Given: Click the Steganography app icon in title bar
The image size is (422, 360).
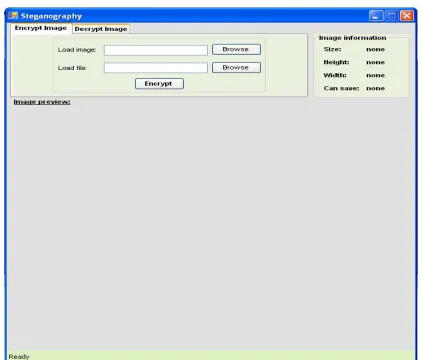Looking at the screenshot, I should pos(13,15).
